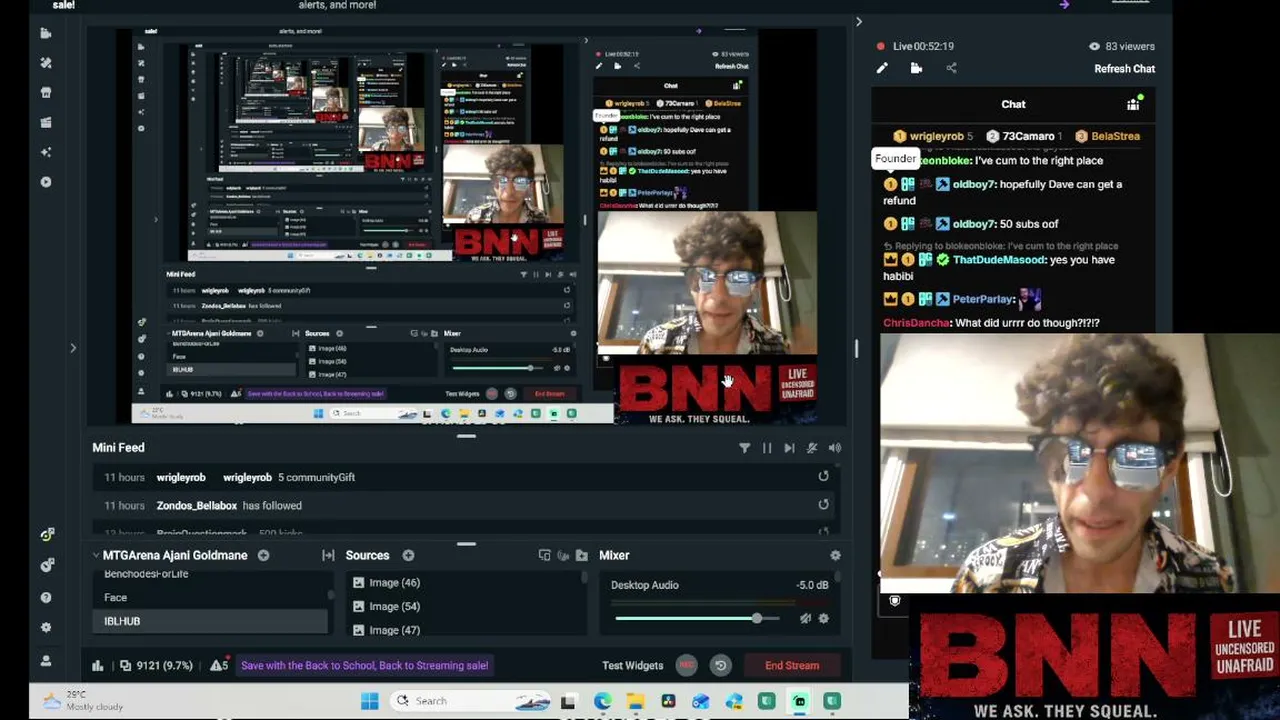Pause the Mini Feed alert queue
Image resolution: width=1280 pixels, height=720 pixels.
click(x=767, y=448)
